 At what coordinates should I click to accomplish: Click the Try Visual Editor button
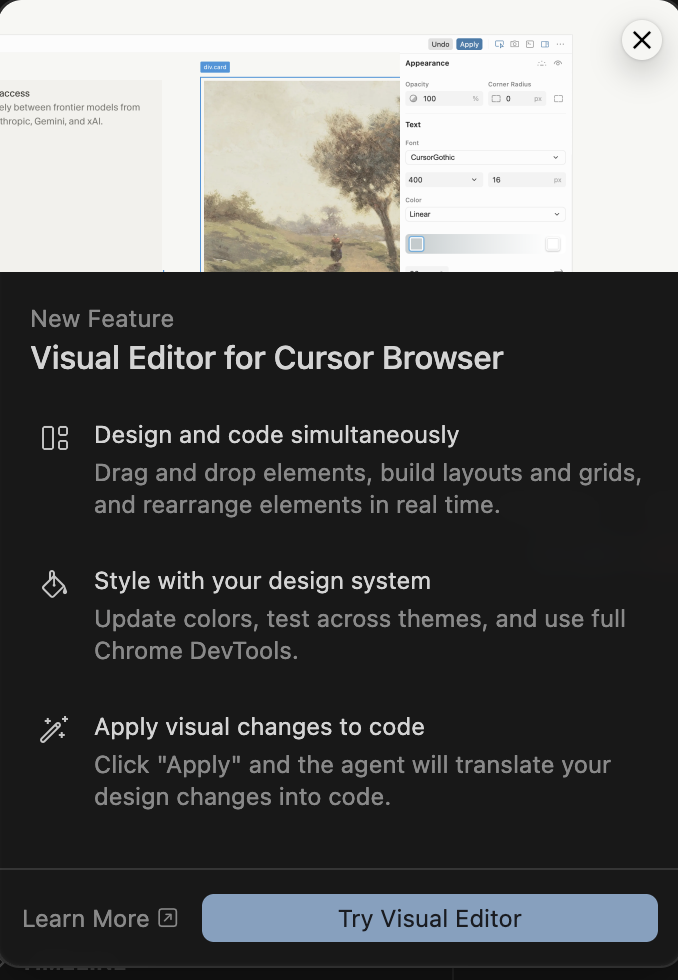point(429,918)
